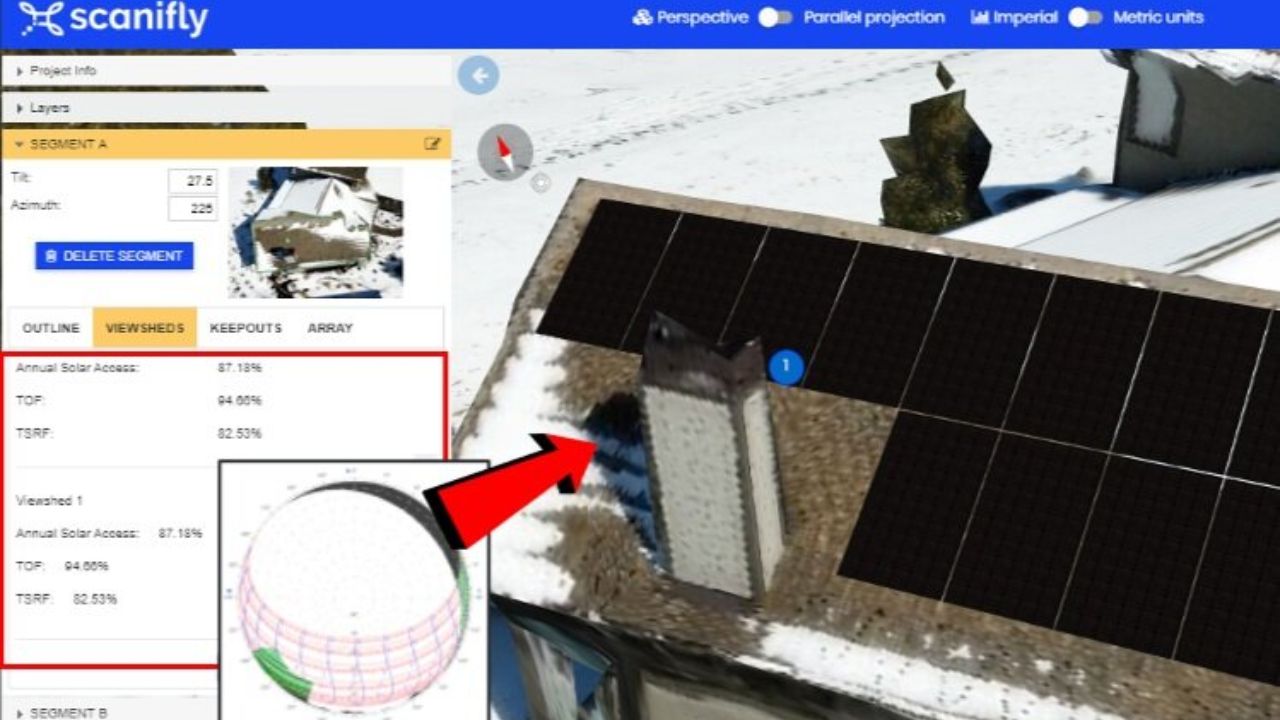The image size is (1280, 720).
Task: Click the Segment A roof thumbnail image
Action: click(315, 232)
